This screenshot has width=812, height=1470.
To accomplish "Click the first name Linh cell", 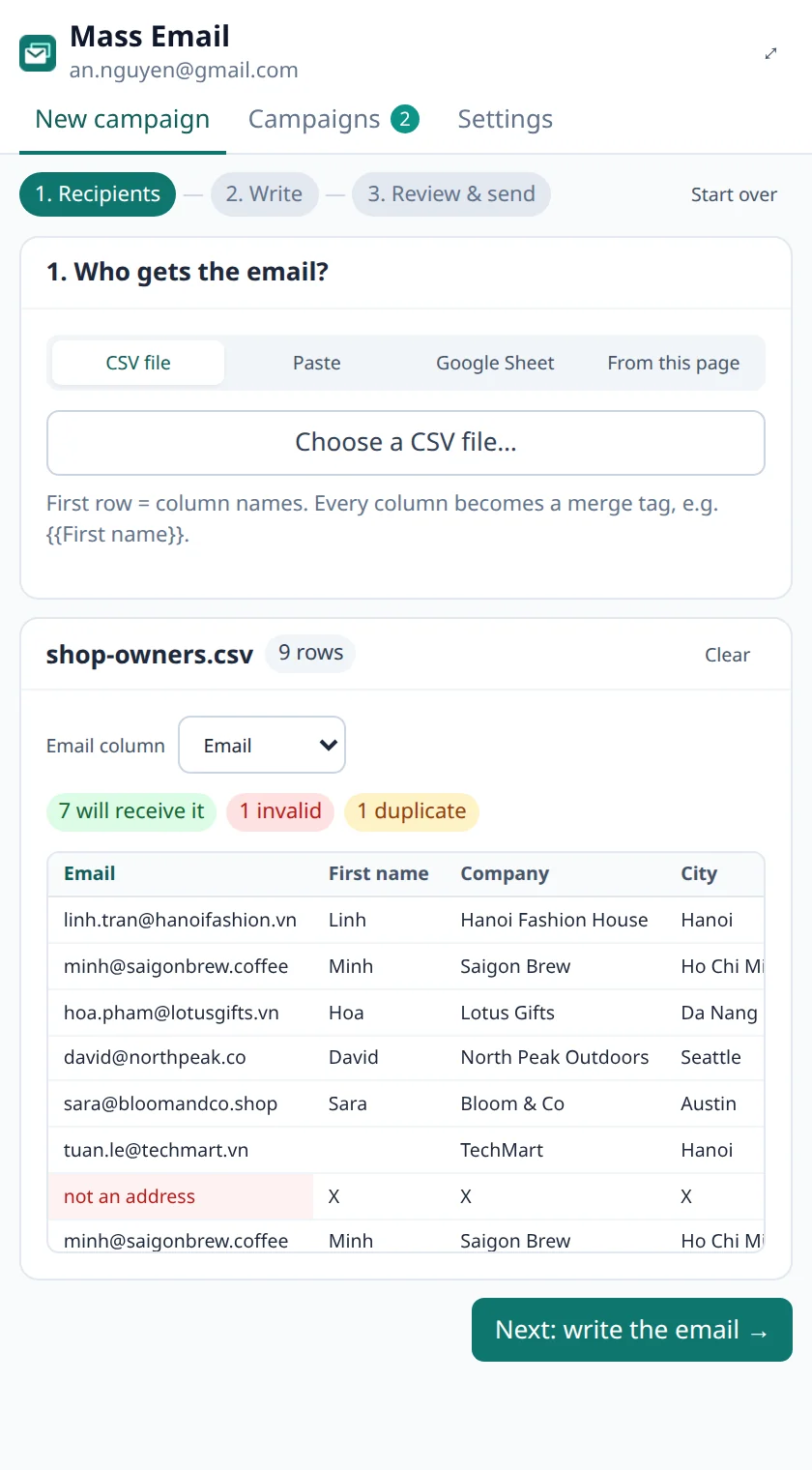I will tap(379, 920).
